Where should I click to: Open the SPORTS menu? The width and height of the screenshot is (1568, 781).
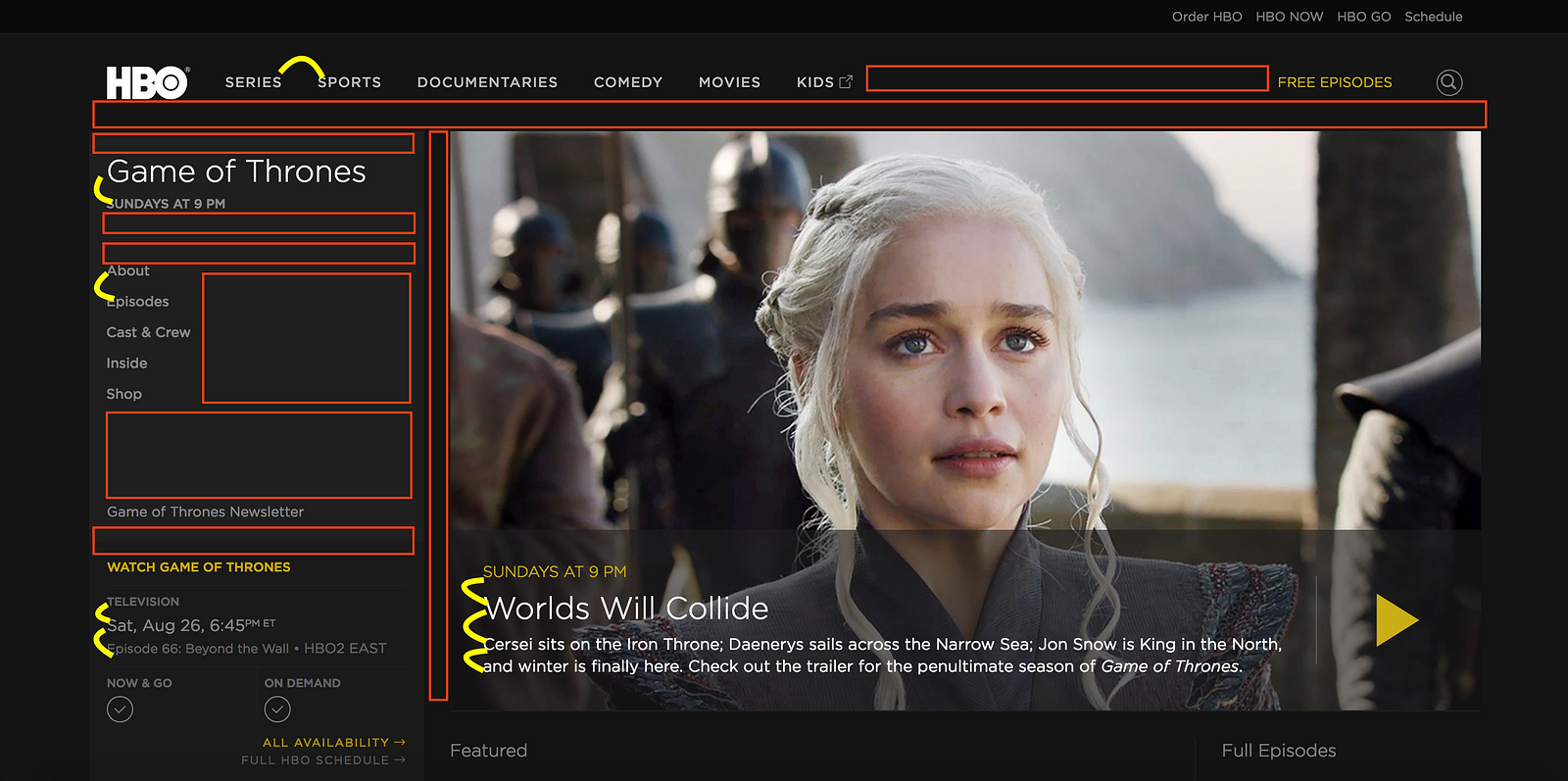coord(350,82)
